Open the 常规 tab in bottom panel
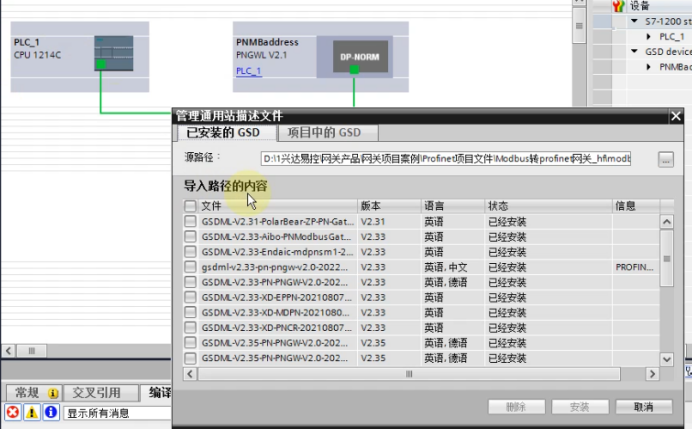This screenshot has width=693, height=429. pos(34,392)
